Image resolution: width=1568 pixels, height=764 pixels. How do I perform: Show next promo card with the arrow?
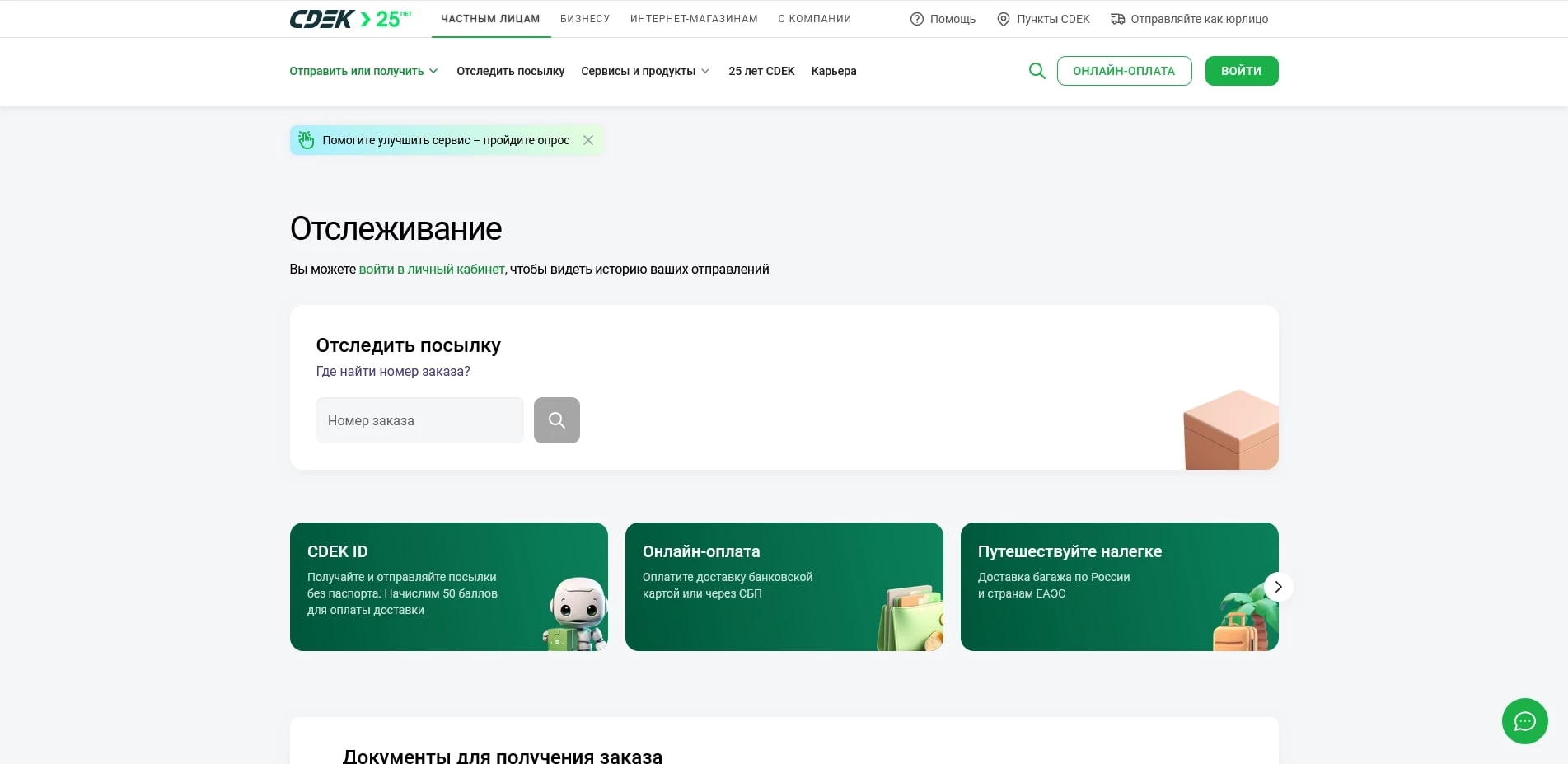coord(1278,587)
